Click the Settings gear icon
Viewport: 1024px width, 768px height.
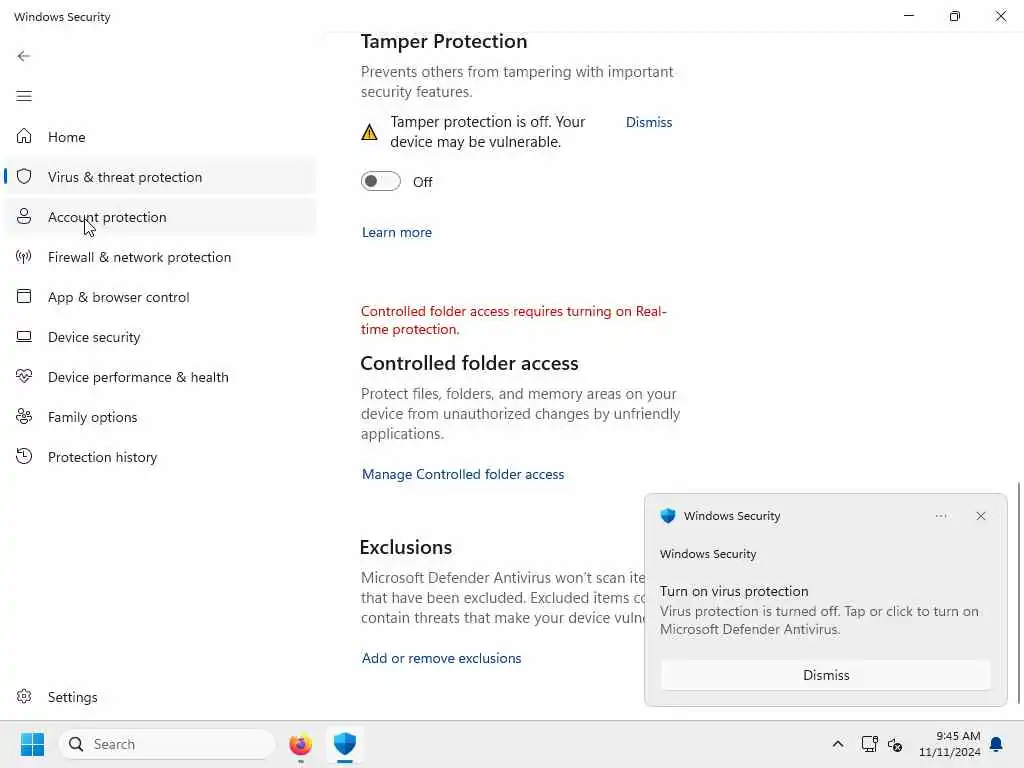[24, 696]
